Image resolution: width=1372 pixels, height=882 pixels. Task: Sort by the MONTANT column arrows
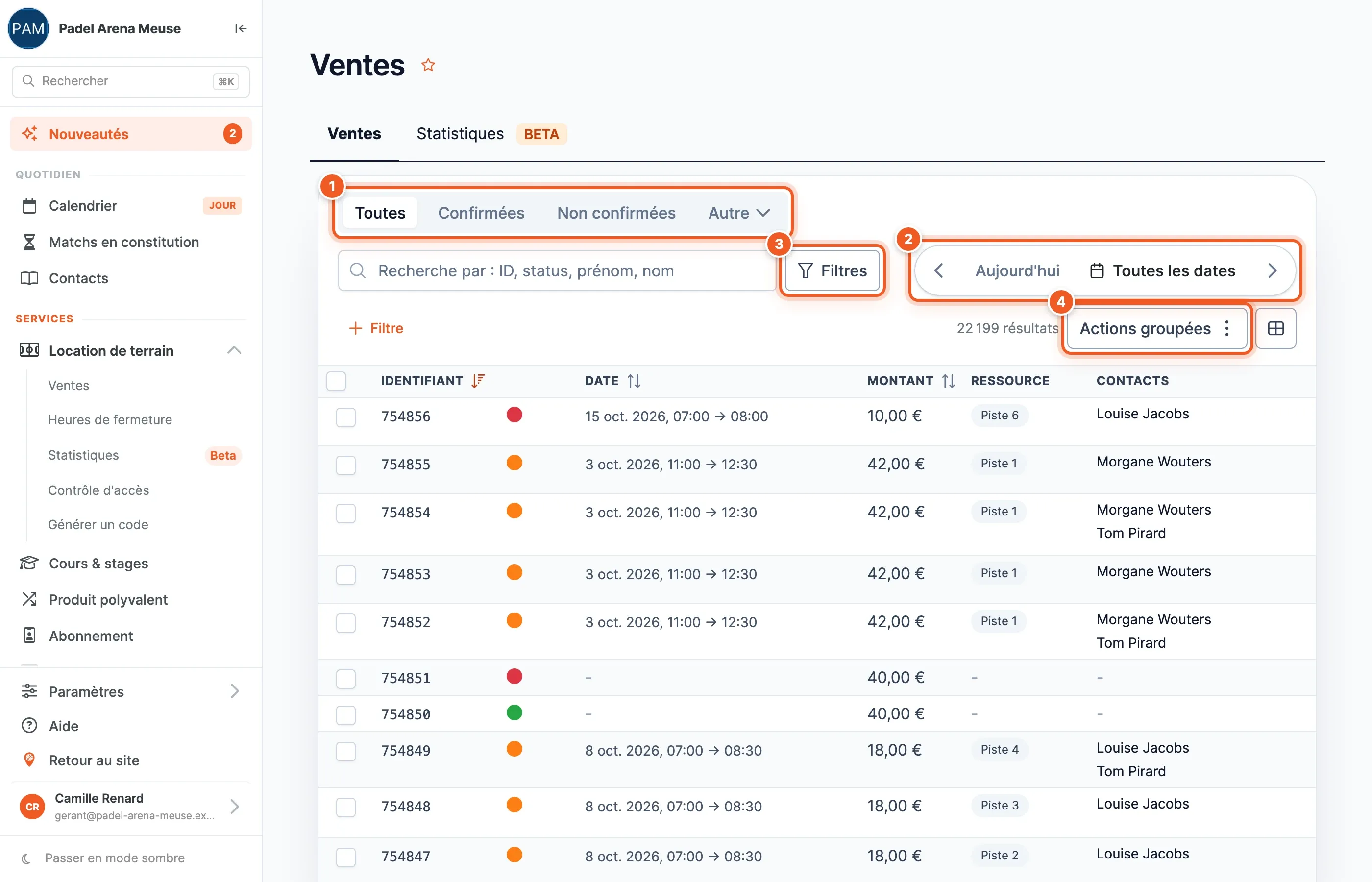click(948, 381)
